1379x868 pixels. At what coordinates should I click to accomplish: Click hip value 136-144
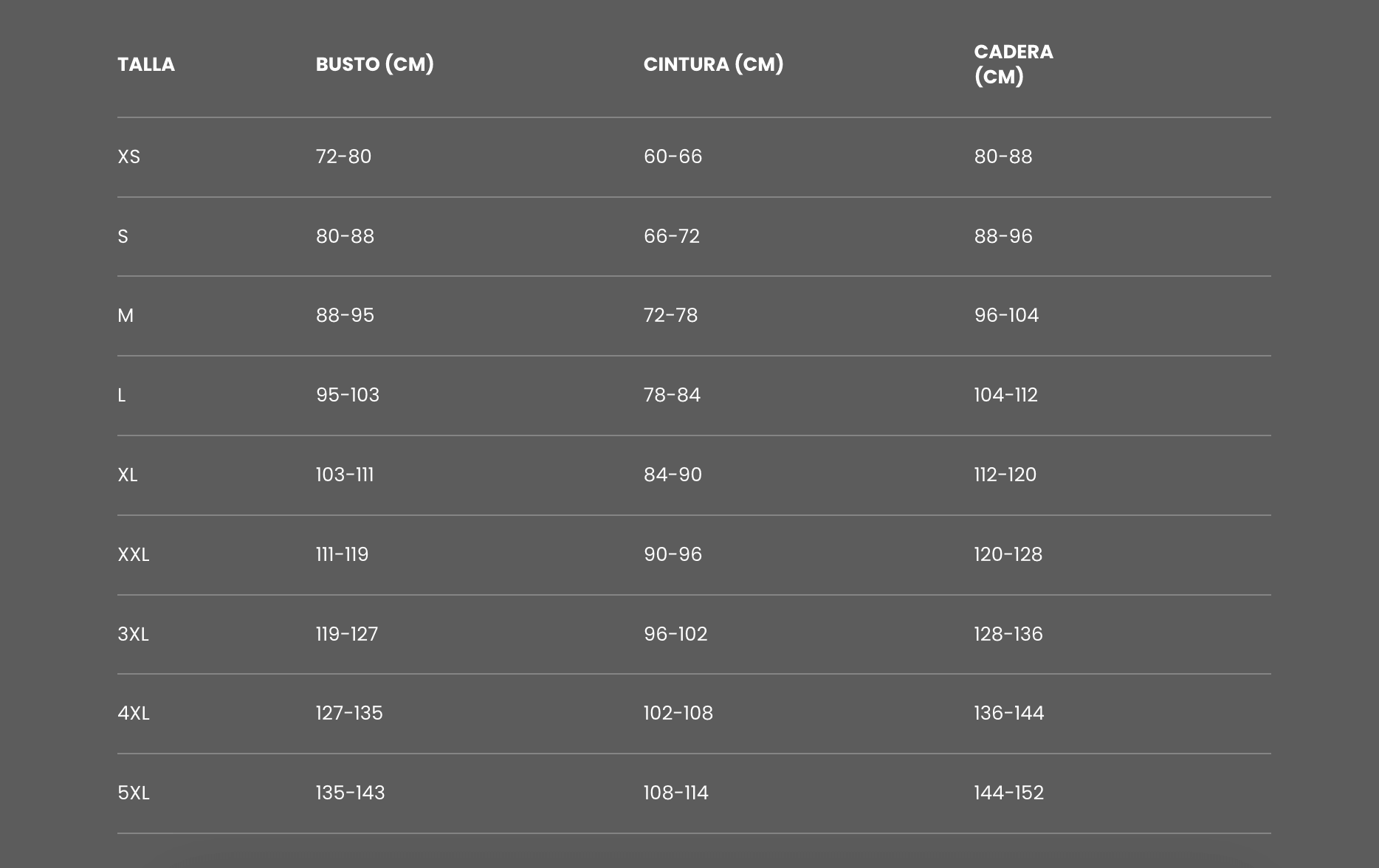[1008, 713]
